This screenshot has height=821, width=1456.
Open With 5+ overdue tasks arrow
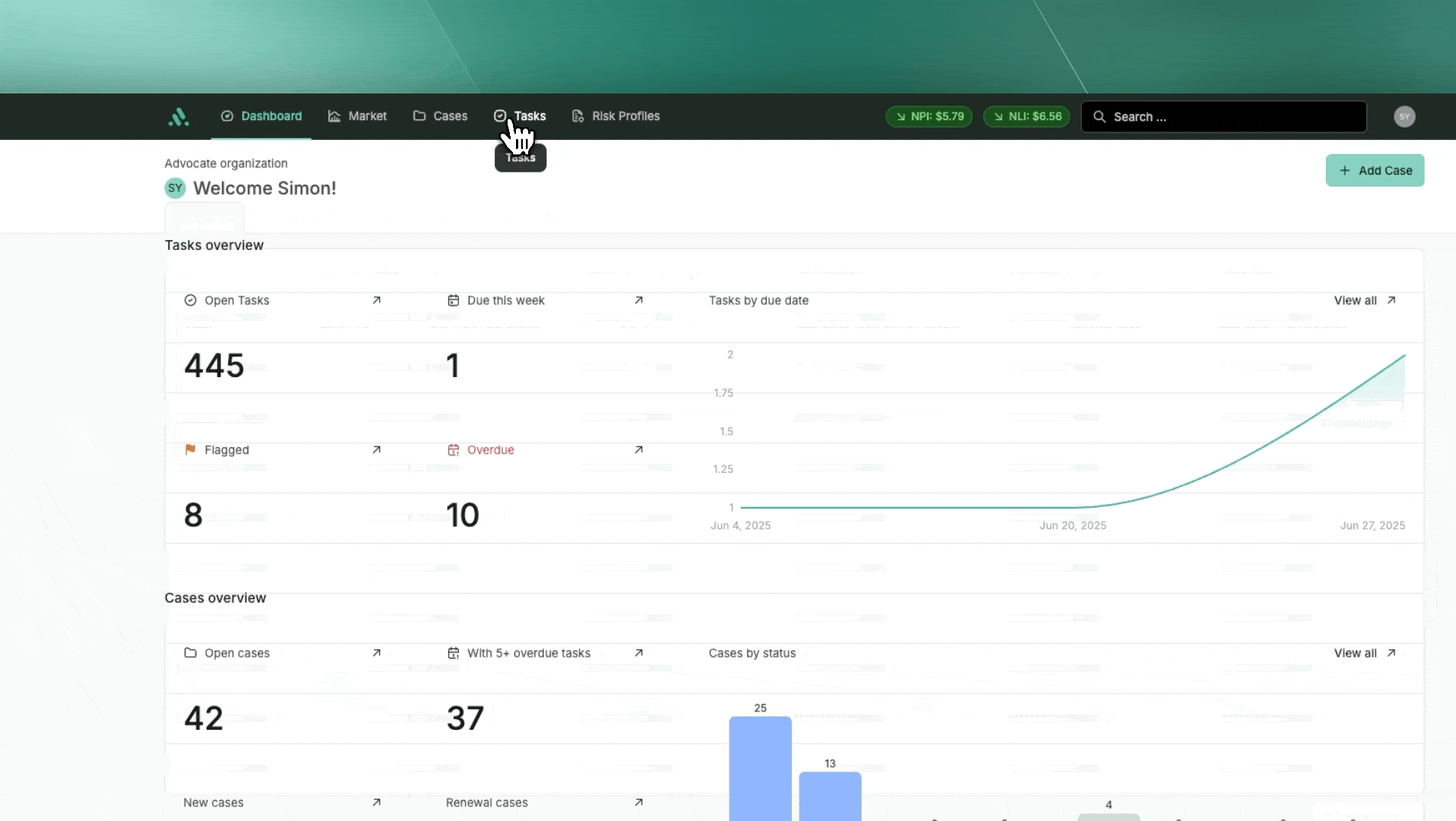coord(638,653)
